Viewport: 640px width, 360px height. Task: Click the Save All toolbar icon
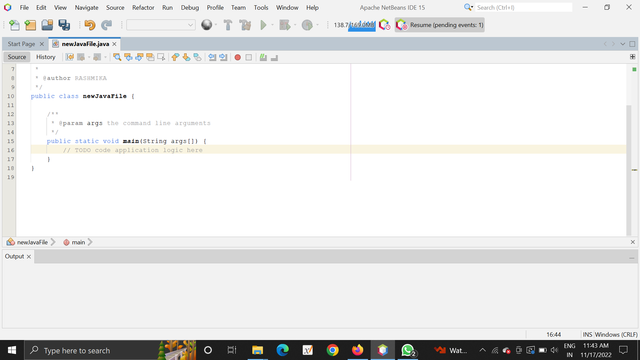[x=64, y=25]
